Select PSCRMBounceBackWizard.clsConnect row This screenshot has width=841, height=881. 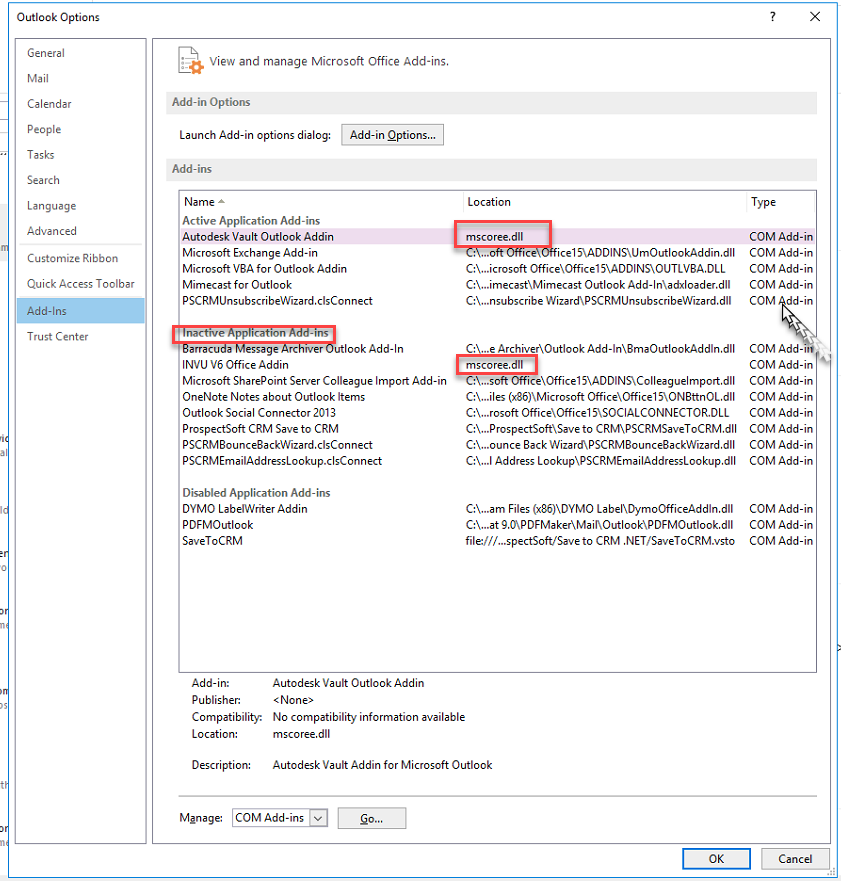tap(497, 445)
